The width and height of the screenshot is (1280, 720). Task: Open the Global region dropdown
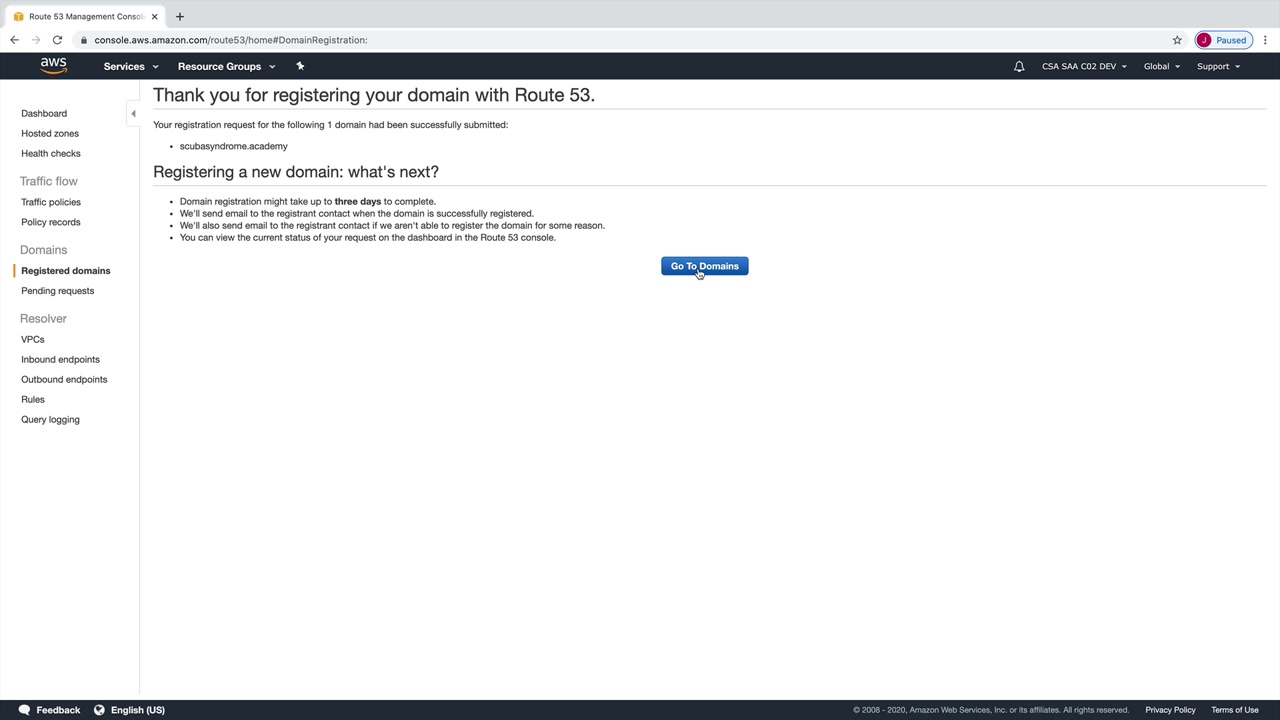tap(1162, 67)
